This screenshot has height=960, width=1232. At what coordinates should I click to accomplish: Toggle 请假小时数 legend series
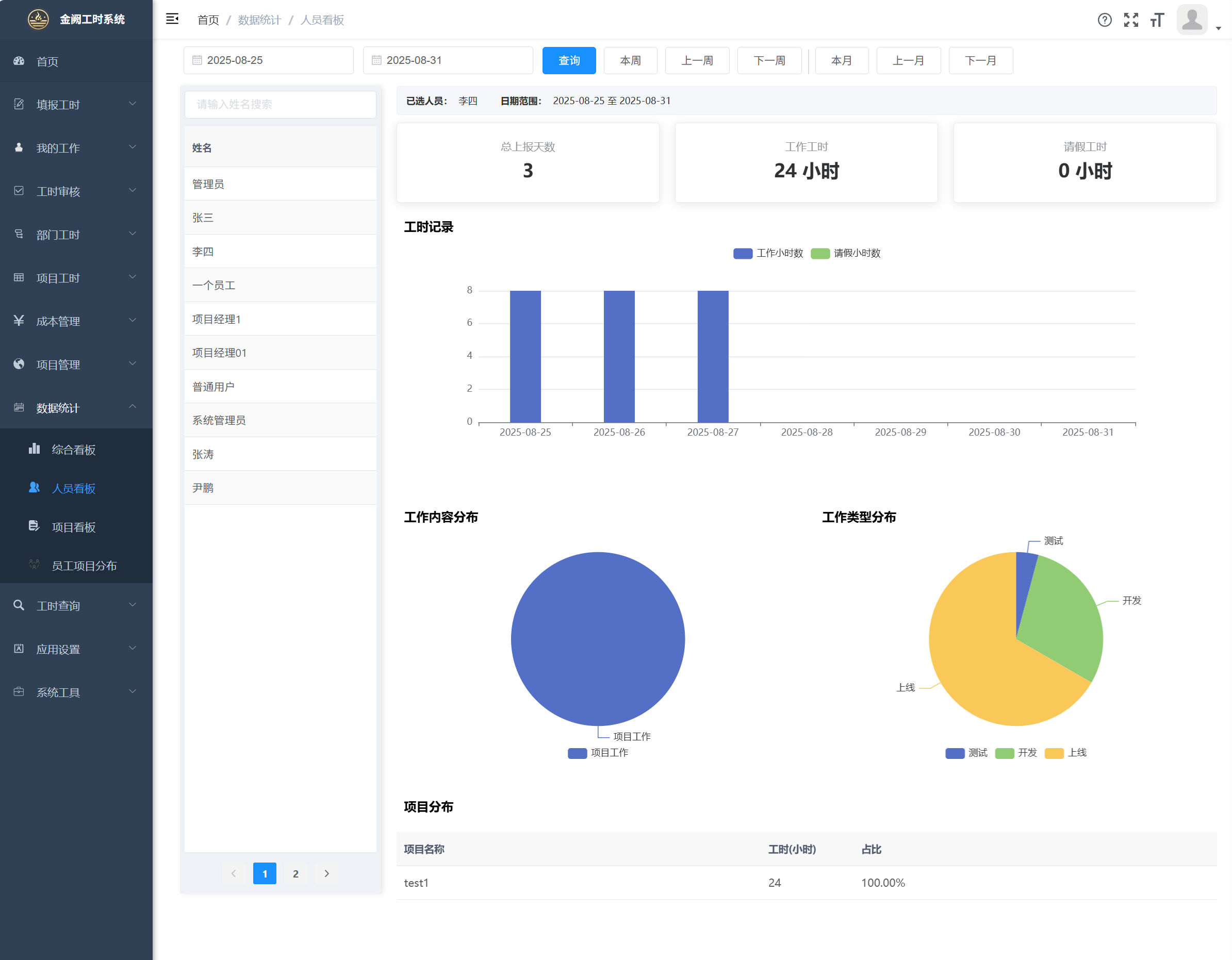tap(819, 253)
